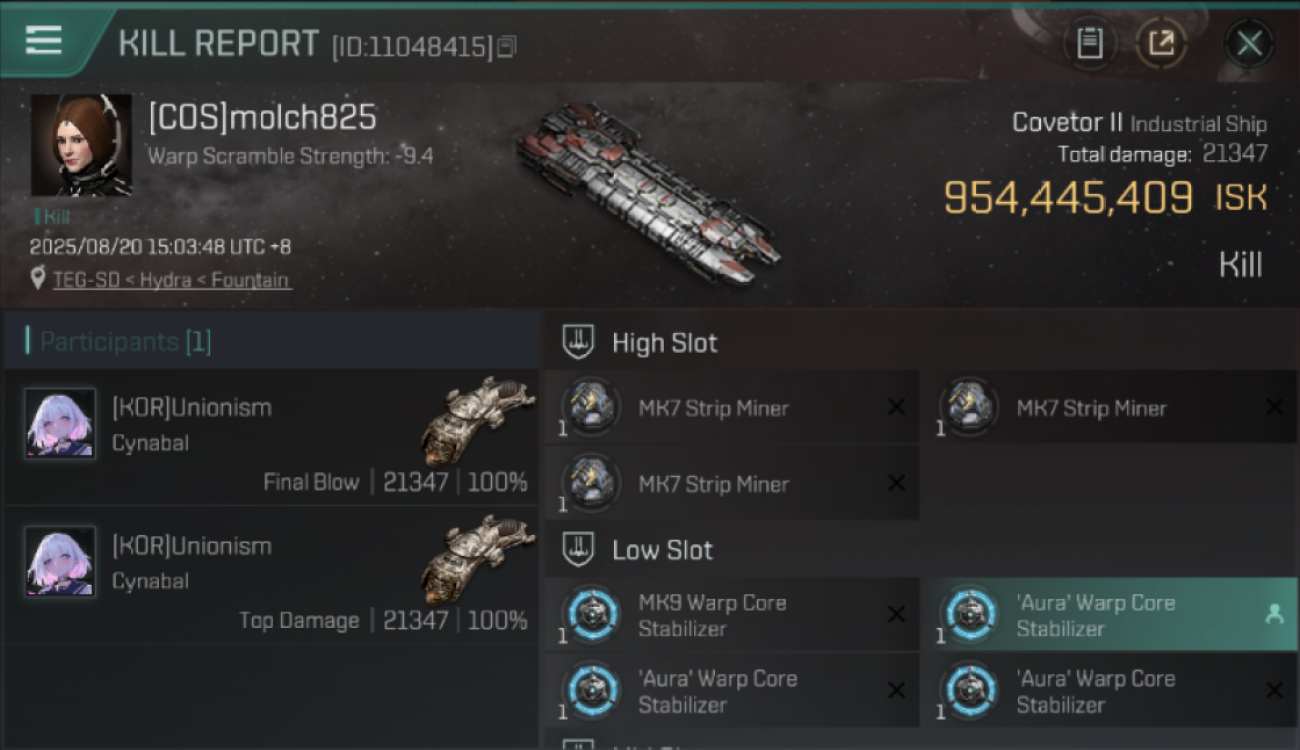Click the Covetor II ship name

pyautogui.click(x=1067, y=123)
